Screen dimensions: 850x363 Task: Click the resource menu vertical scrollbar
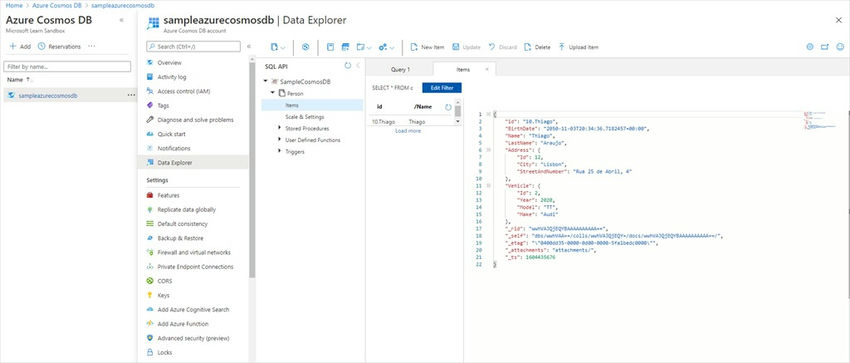[252, 171]
